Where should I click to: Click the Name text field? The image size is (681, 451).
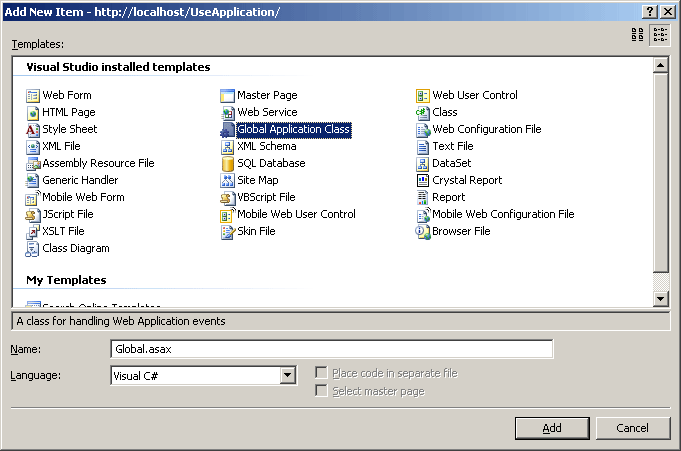coord(331,349)
